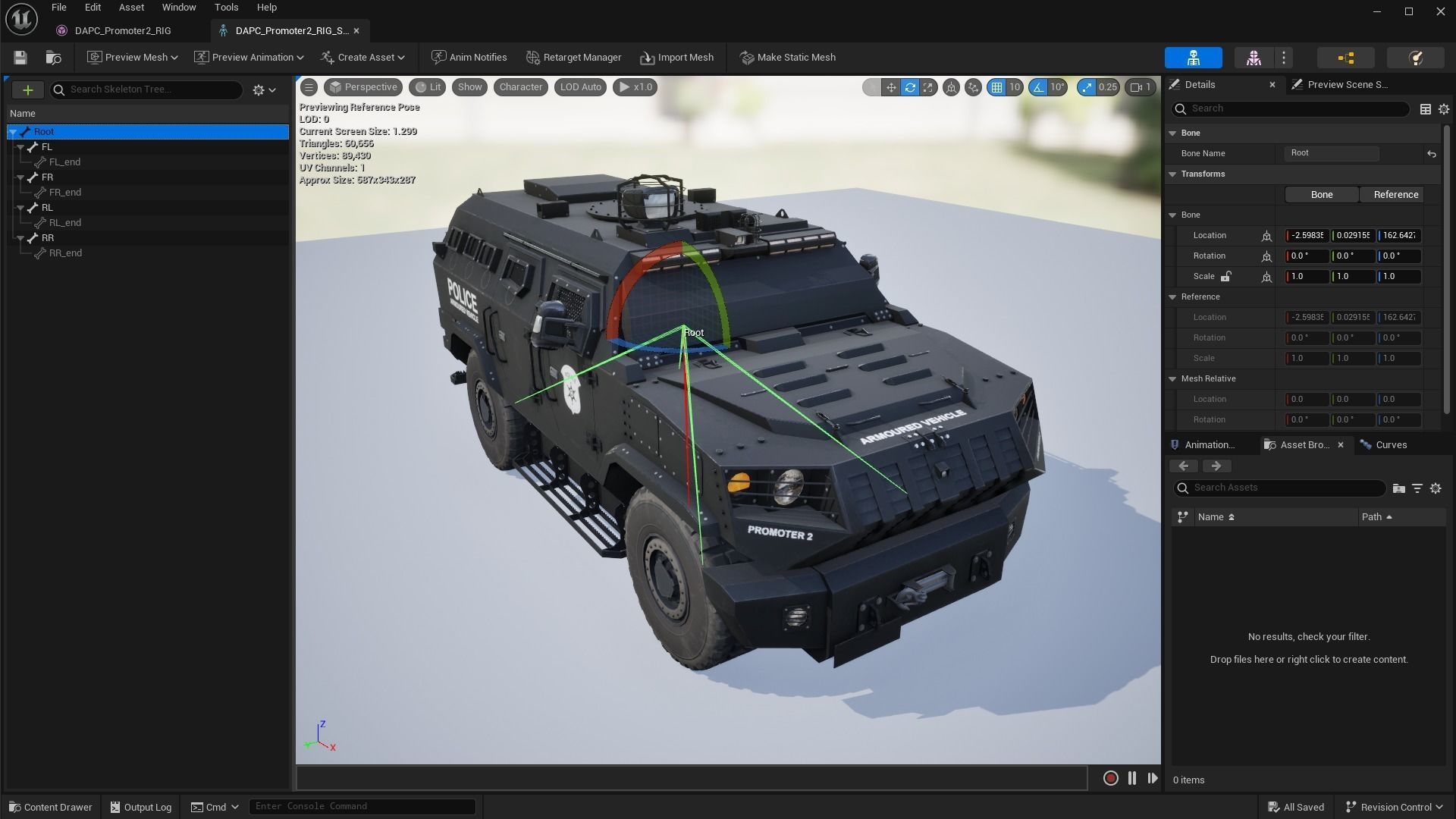Open rotation snap 10° value
1456x819 pixels.
(x=1058, y=87)
